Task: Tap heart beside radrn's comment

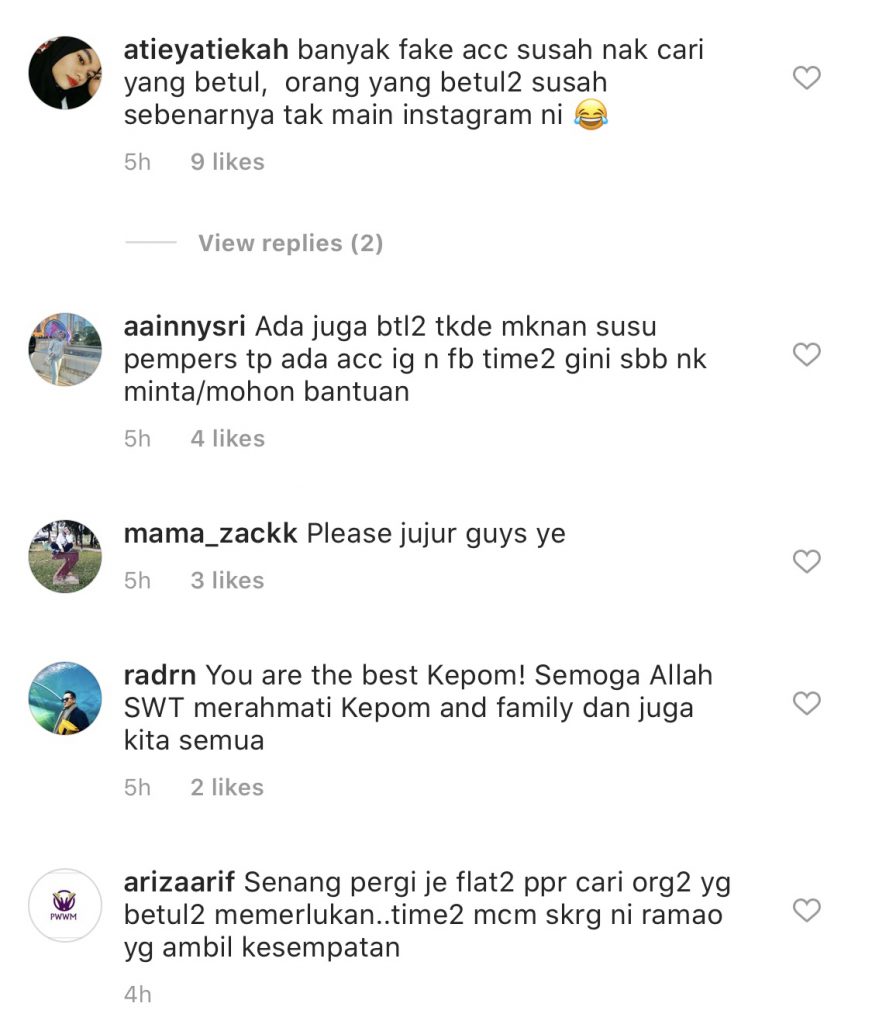Action: click(807, 703)
